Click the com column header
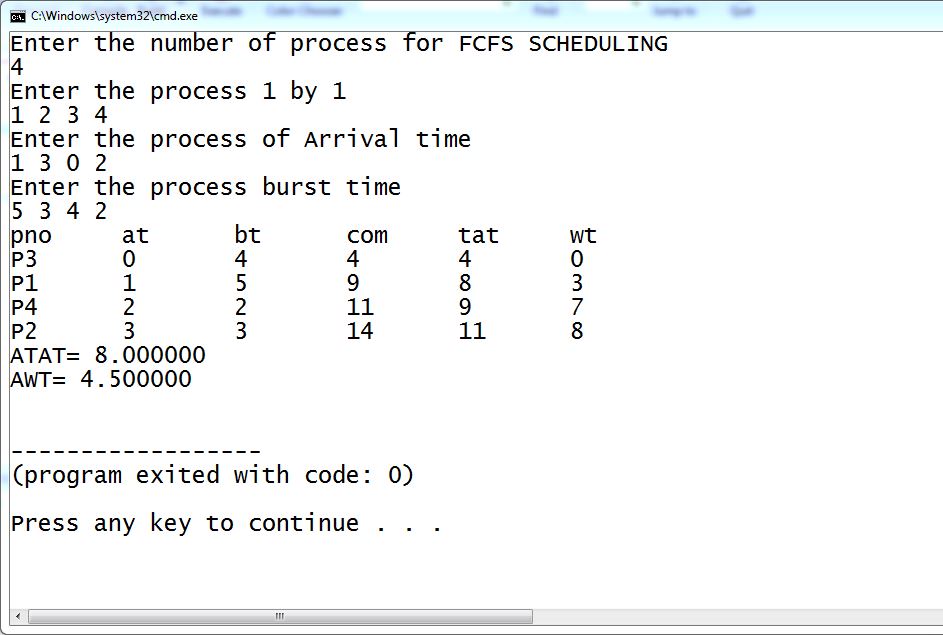943x635 pixels. point(367,235)
